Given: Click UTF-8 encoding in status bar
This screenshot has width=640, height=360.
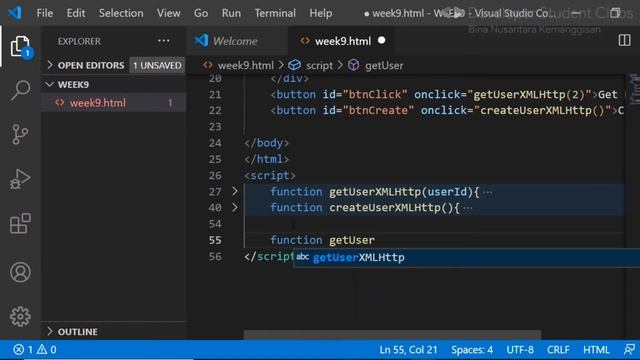Looking at the screenshot, I should click(520, 350).
